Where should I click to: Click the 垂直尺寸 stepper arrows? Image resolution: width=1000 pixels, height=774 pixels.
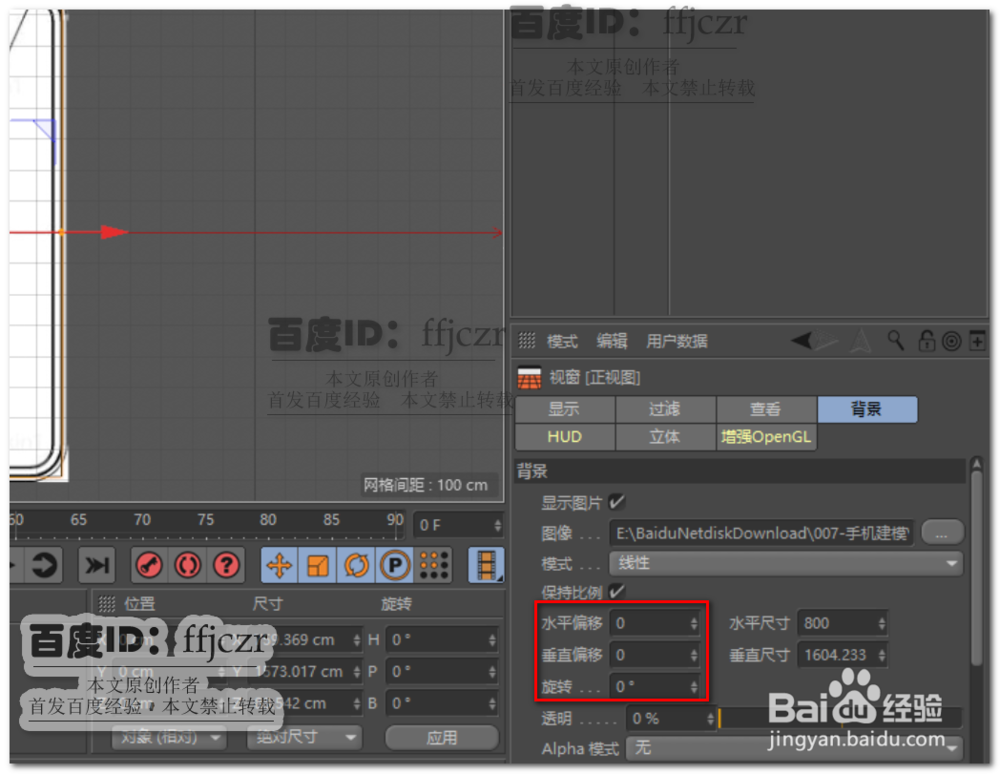click(x=882, y=654)
